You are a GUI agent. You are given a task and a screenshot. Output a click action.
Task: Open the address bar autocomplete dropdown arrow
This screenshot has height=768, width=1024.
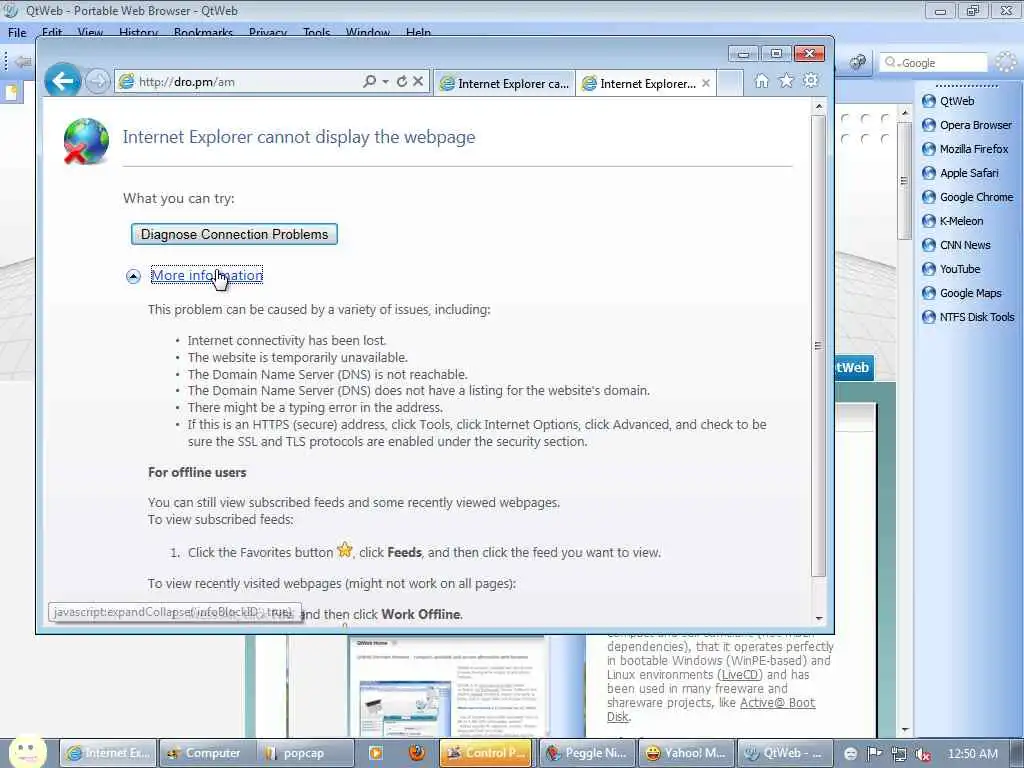click(385, 81)
